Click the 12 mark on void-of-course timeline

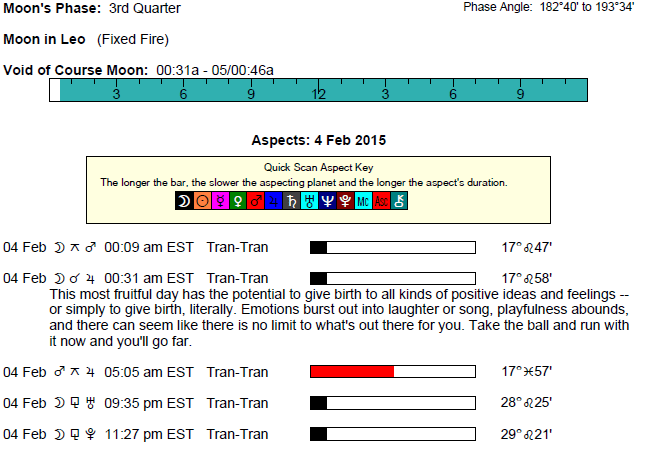click(319, 94)
